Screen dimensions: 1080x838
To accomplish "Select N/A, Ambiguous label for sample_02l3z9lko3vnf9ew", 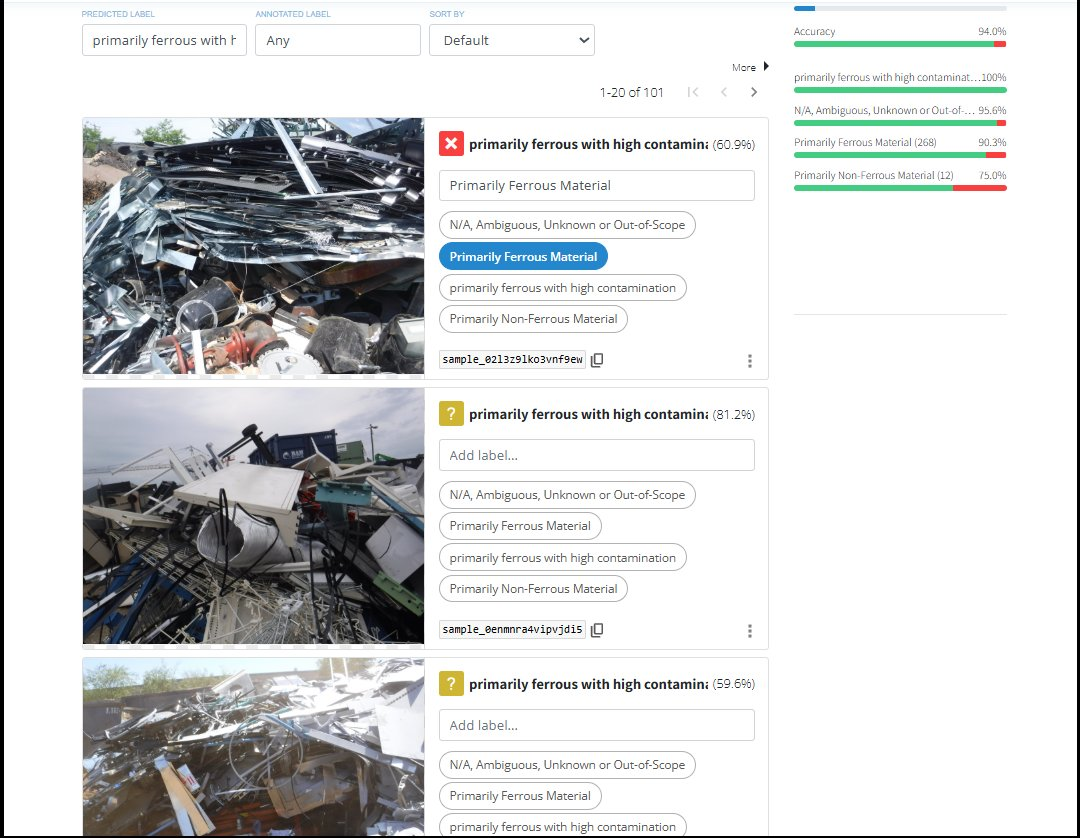I will 567,224.
